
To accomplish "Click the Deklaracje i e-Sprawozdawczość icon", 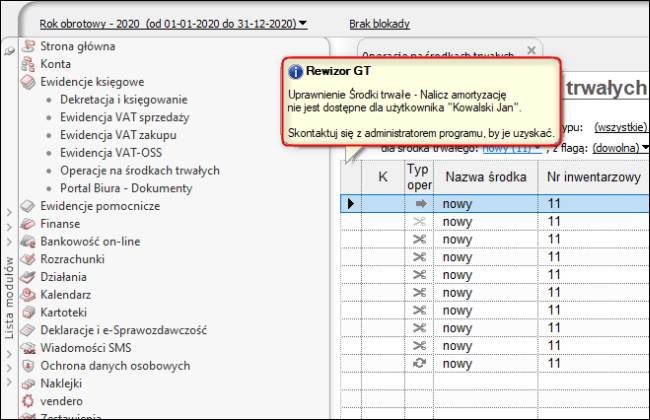I will pos(28,330).
